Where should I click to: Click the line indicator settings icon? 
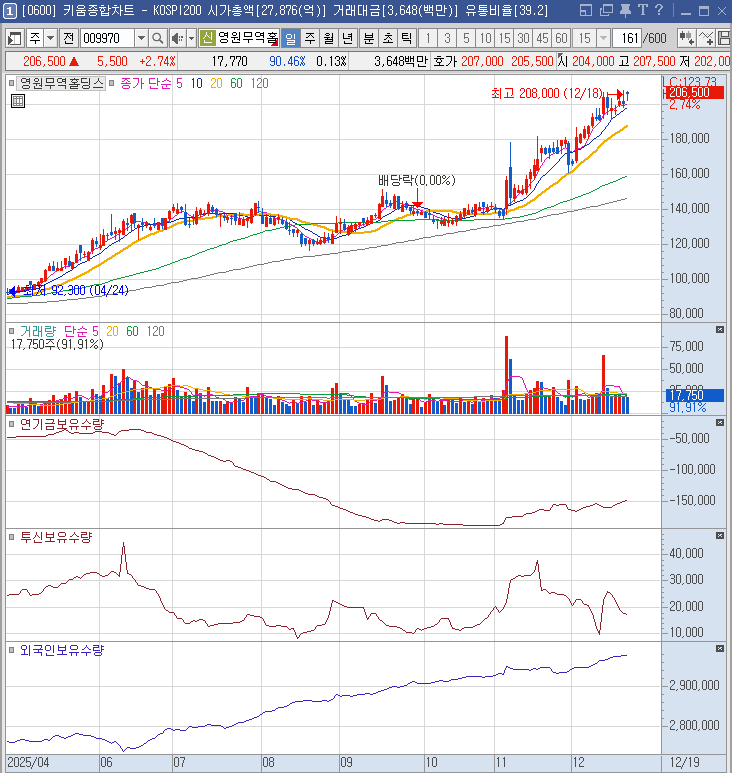pyautogui.click(x=708, y=38)
